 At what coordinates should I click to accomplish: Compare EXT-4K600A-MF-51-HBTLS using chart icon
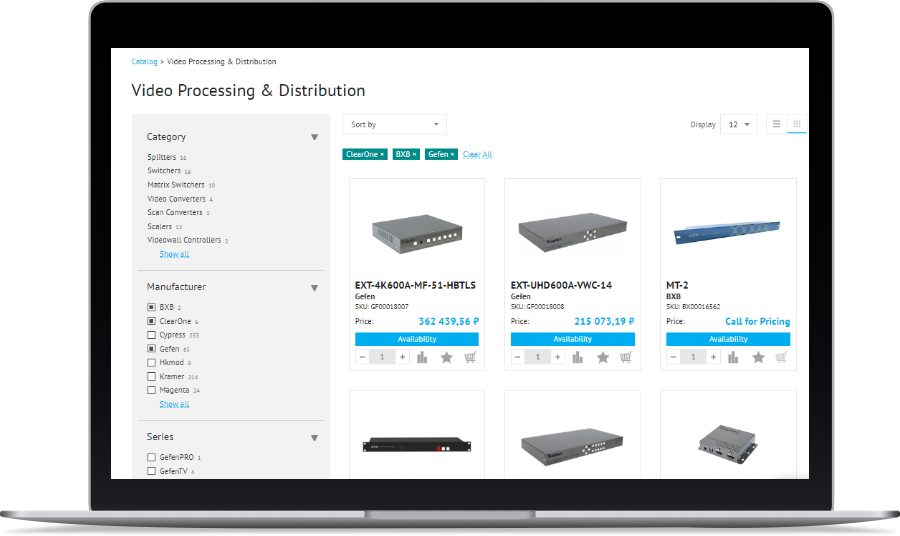[422, 358]
